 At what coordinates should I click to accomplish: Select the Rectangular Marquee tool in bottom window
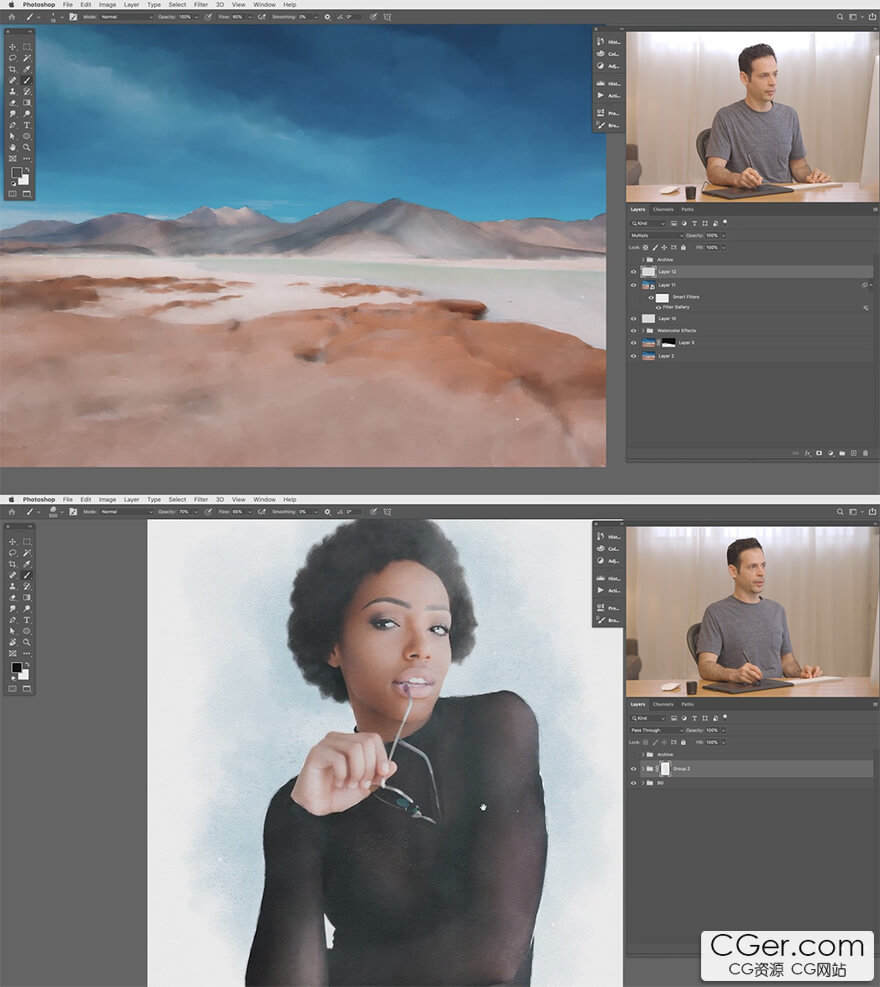(x=27, y=541)
